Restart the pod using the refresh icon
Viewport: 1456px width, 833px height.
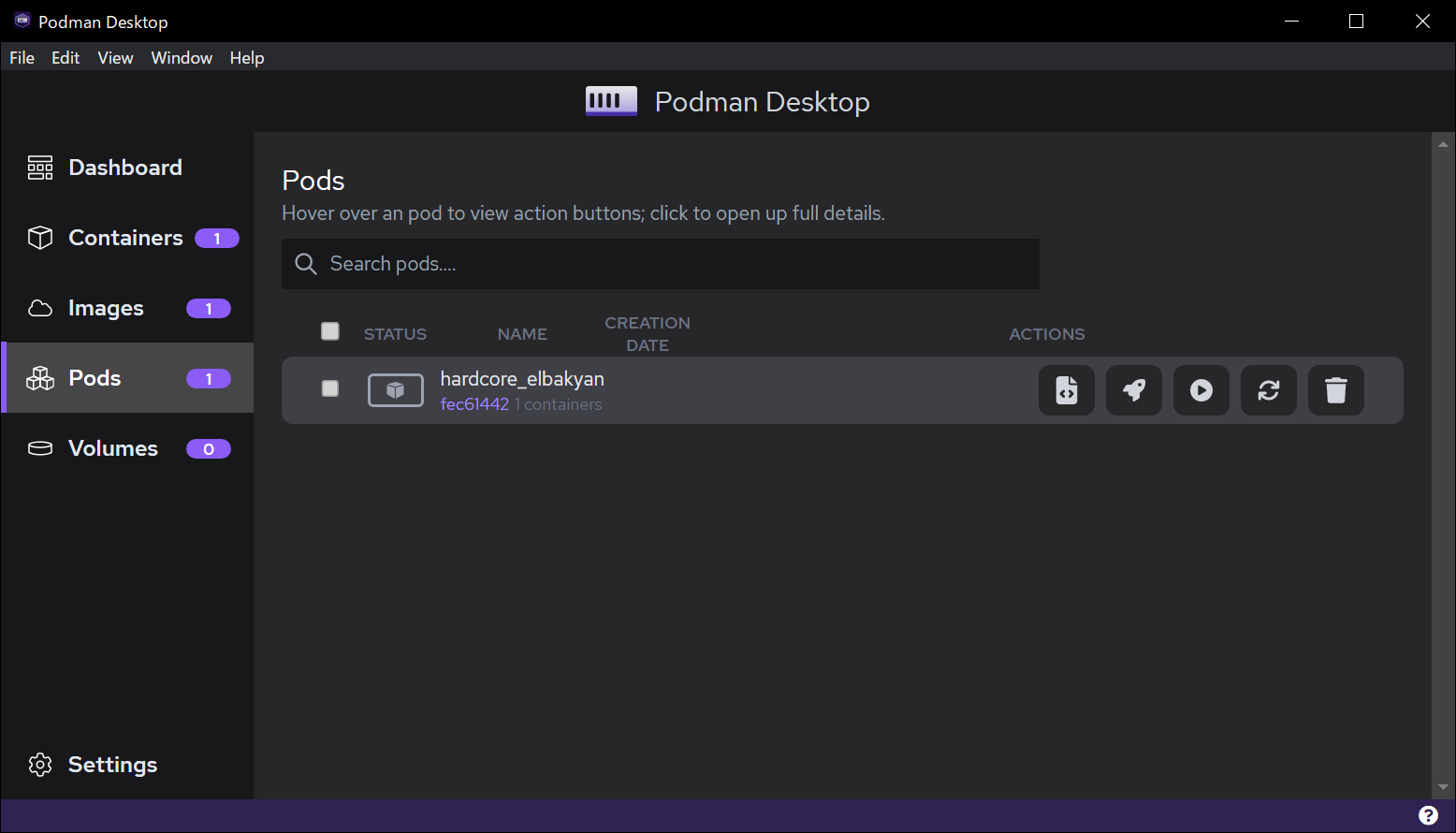[x=1269, y=389]
